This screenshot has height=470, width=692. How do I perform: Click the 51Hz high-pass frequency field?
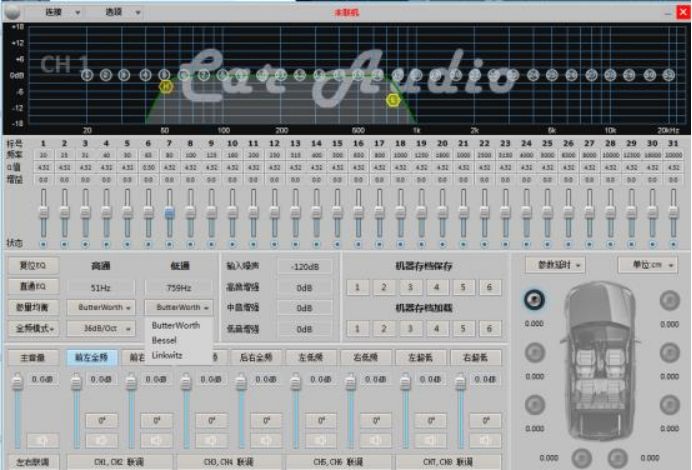coord(101,288)
